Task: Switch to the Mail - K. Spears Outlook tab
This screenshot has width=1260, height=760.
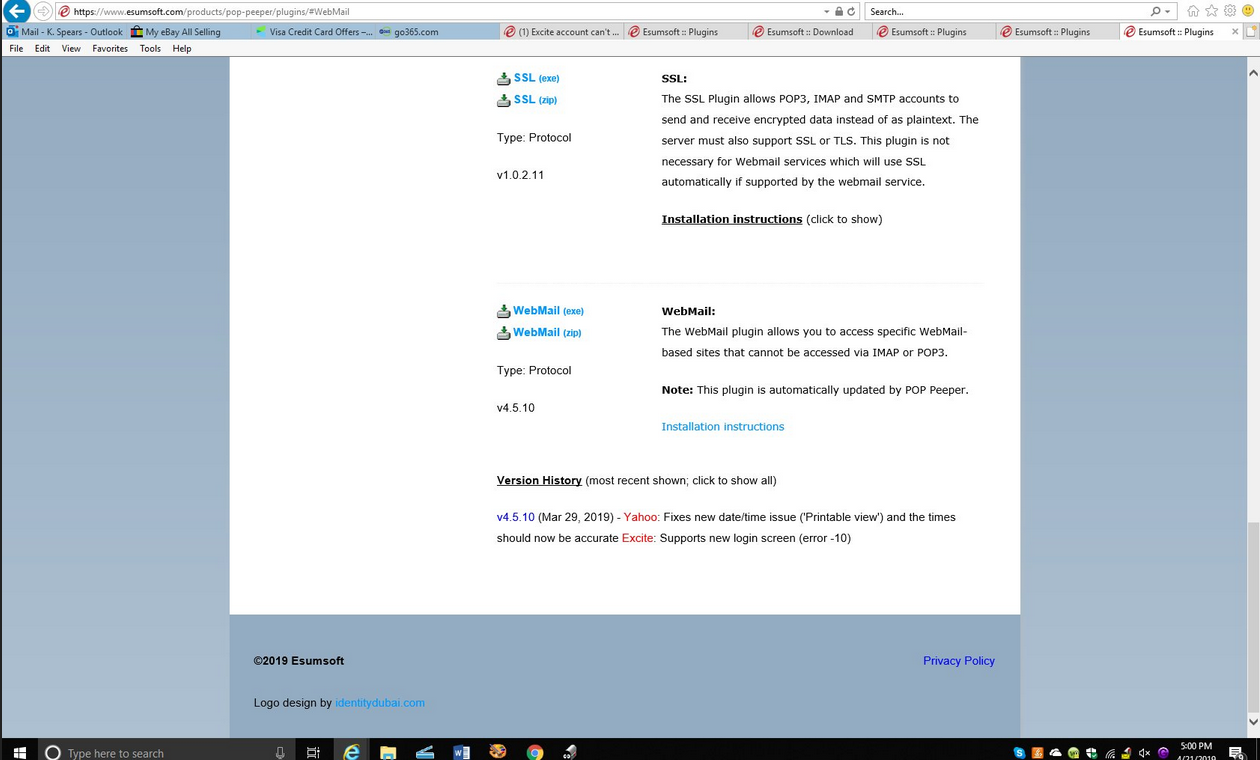Action: point(64,32)
